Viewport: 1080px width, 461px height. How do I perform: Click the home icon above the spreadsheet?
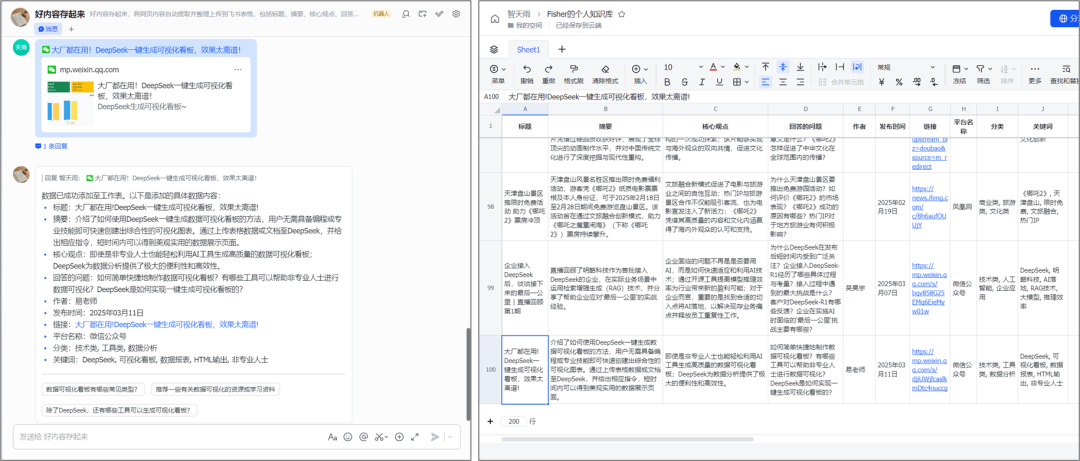point(493,21)
